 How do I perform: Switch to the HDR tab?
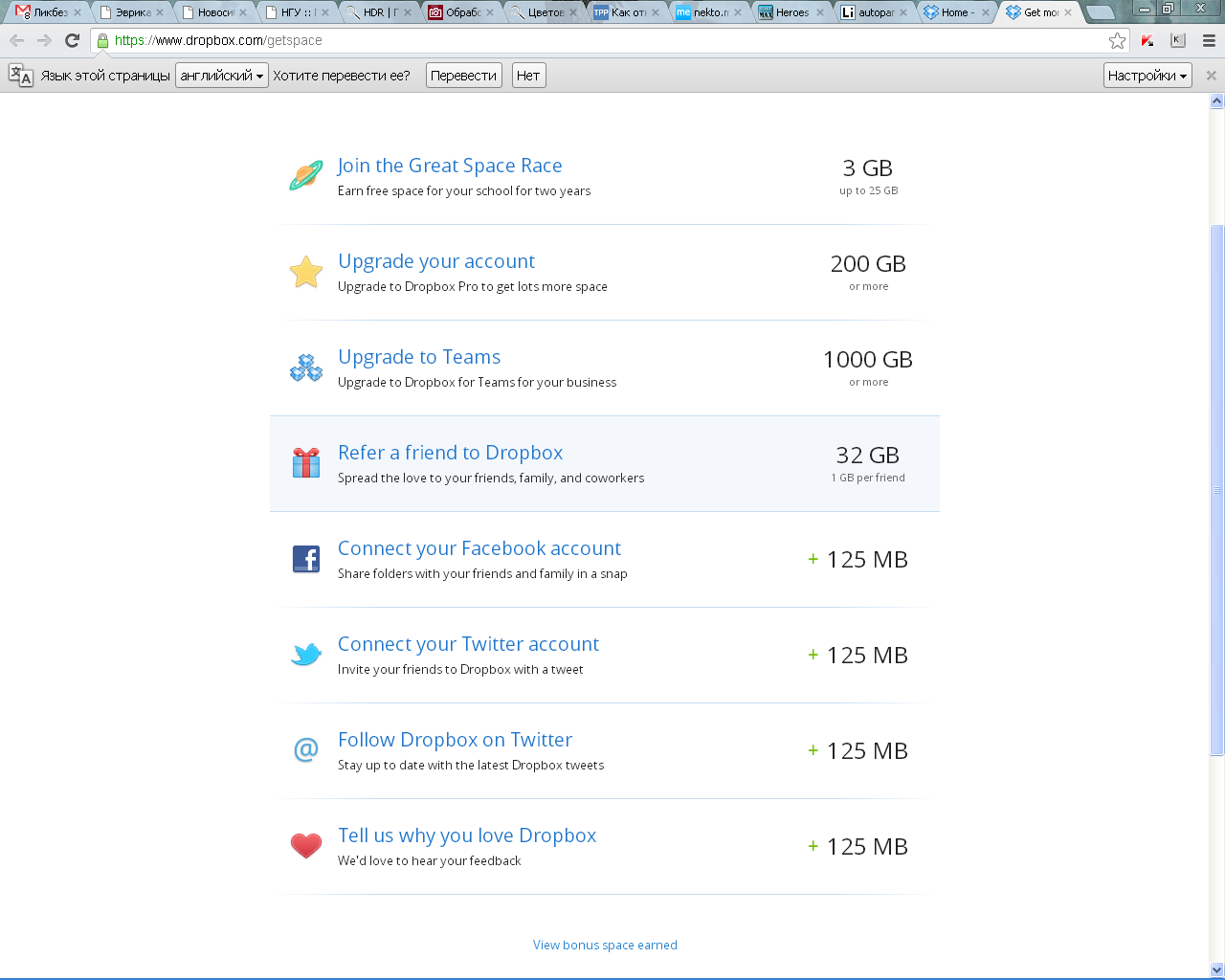point(377,12)
